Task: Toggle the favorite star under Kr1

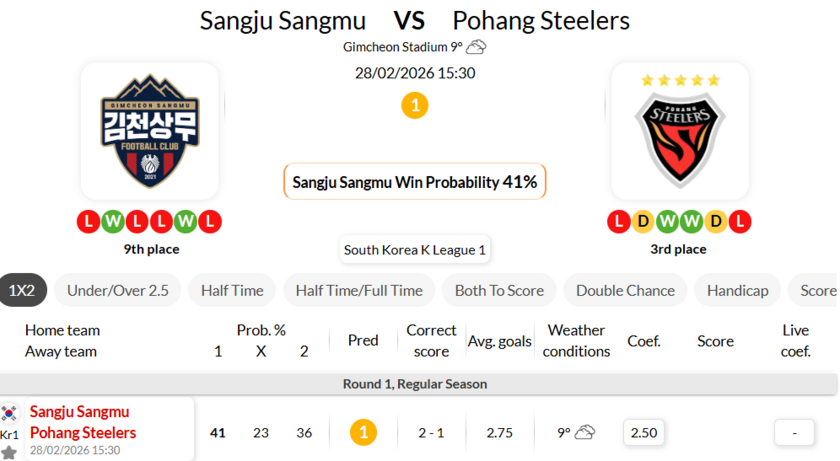Action: [9, 452]
